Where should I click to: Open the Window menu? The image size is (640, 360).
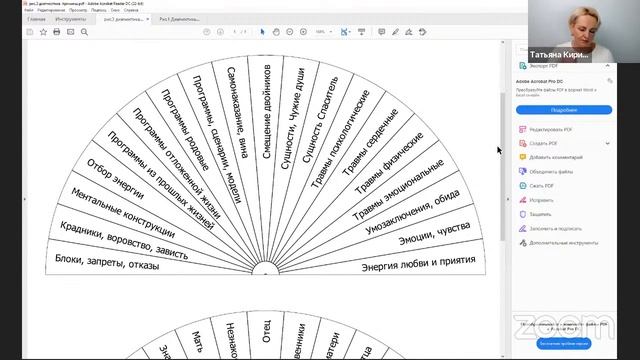point(115,10)
